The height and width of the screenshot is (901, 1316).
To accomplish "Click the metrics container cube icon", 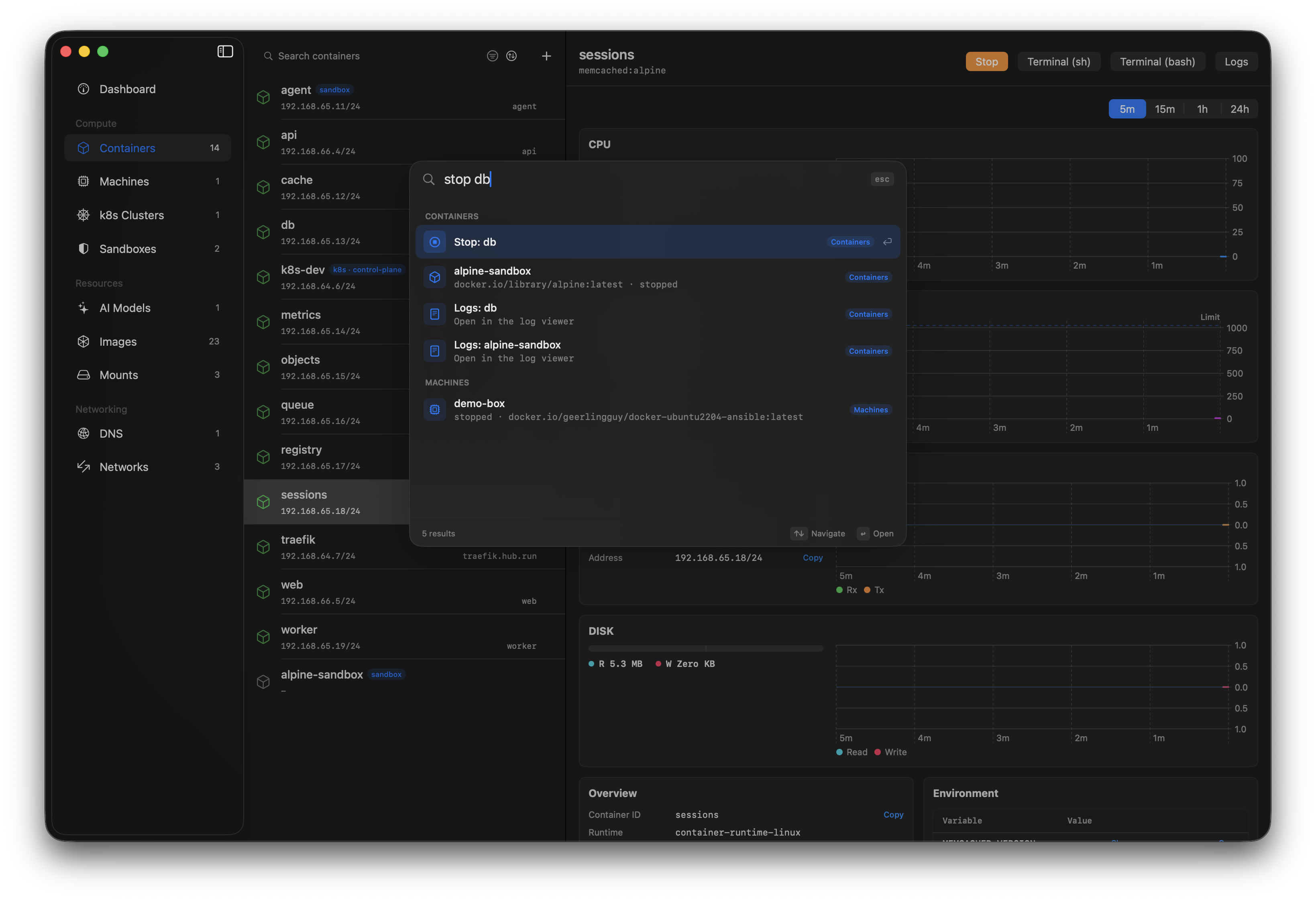I will click(263, 322).
